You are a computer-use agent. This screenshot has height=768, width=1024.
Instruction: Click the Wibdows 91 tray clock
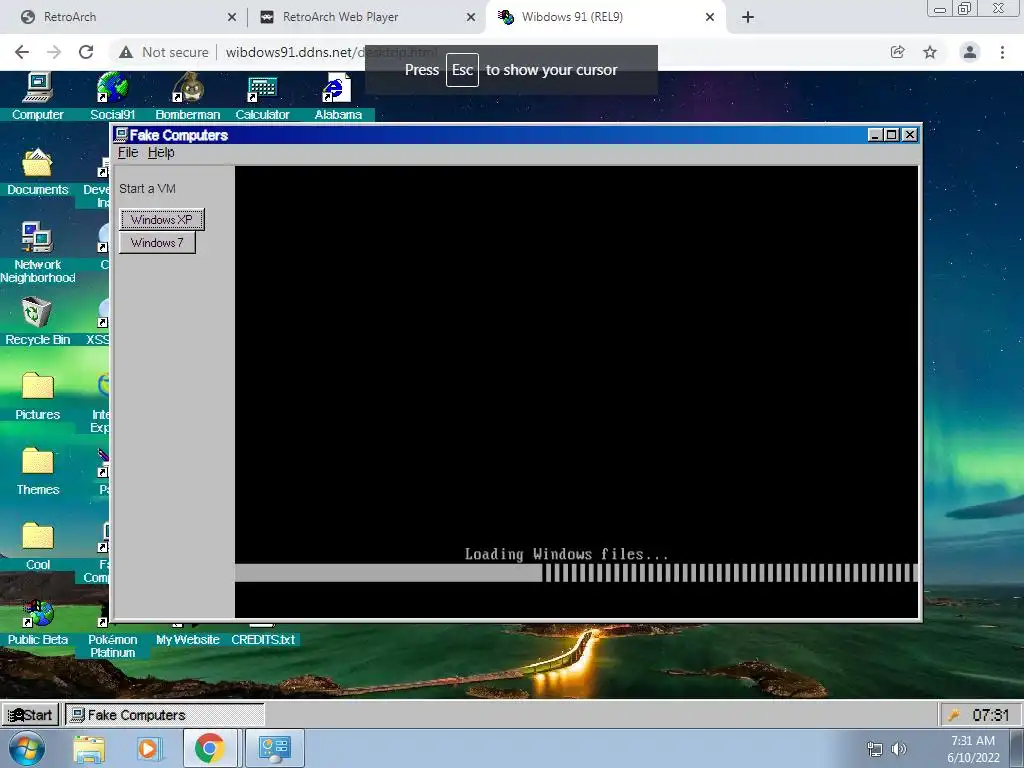990,715
